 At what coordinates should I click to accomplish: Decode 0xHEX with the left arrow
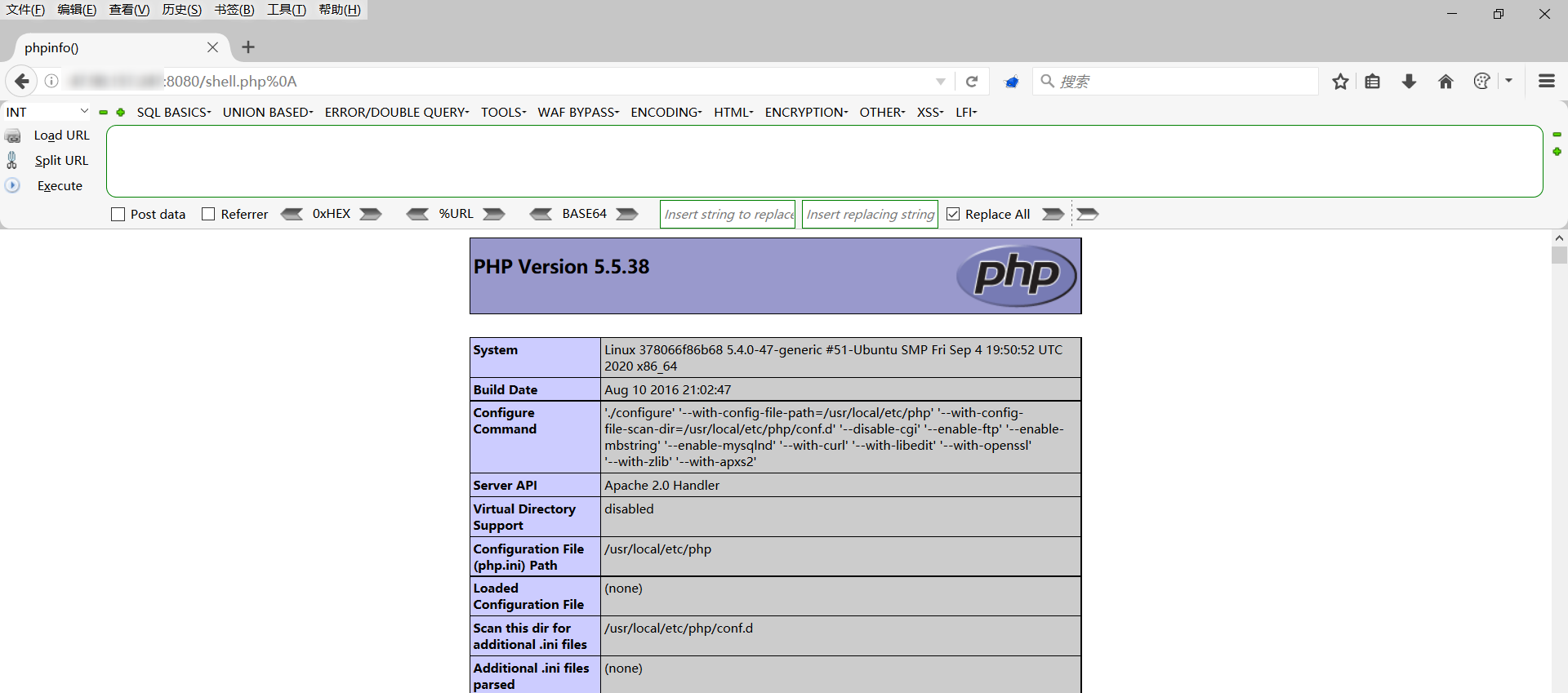pos(292,214)
